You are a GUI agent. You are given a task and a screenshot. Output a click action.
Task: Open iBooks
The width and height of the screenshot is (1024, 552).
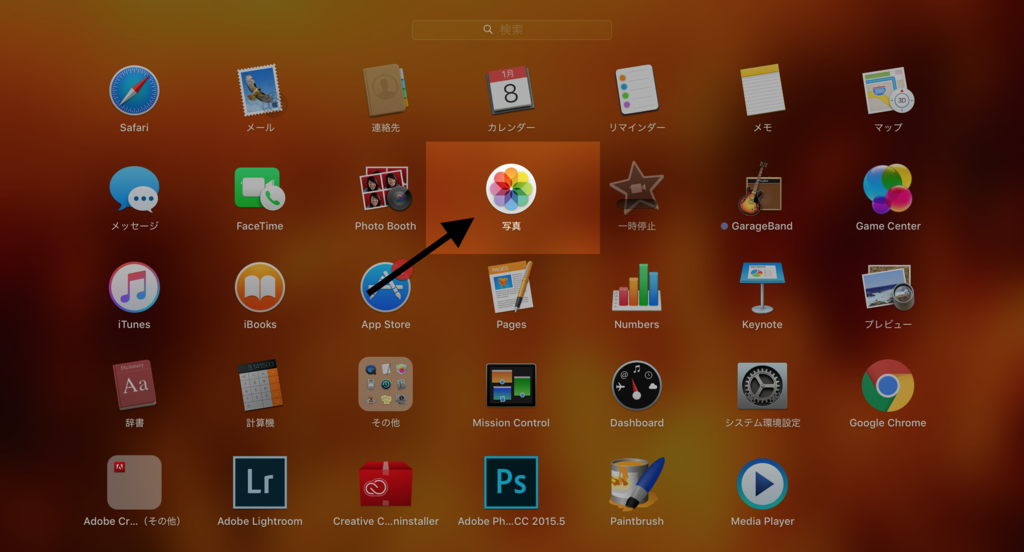click(x=260, y=287)
